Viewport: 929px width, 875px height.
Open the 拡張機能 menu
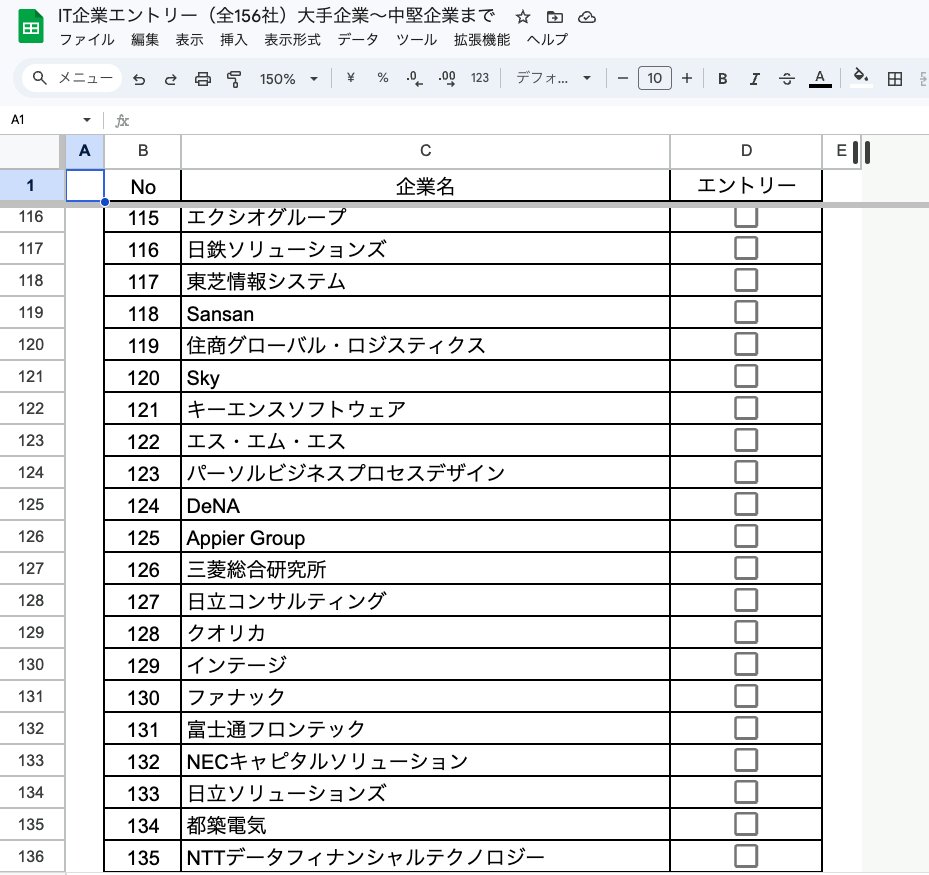[x=482, y=40]
